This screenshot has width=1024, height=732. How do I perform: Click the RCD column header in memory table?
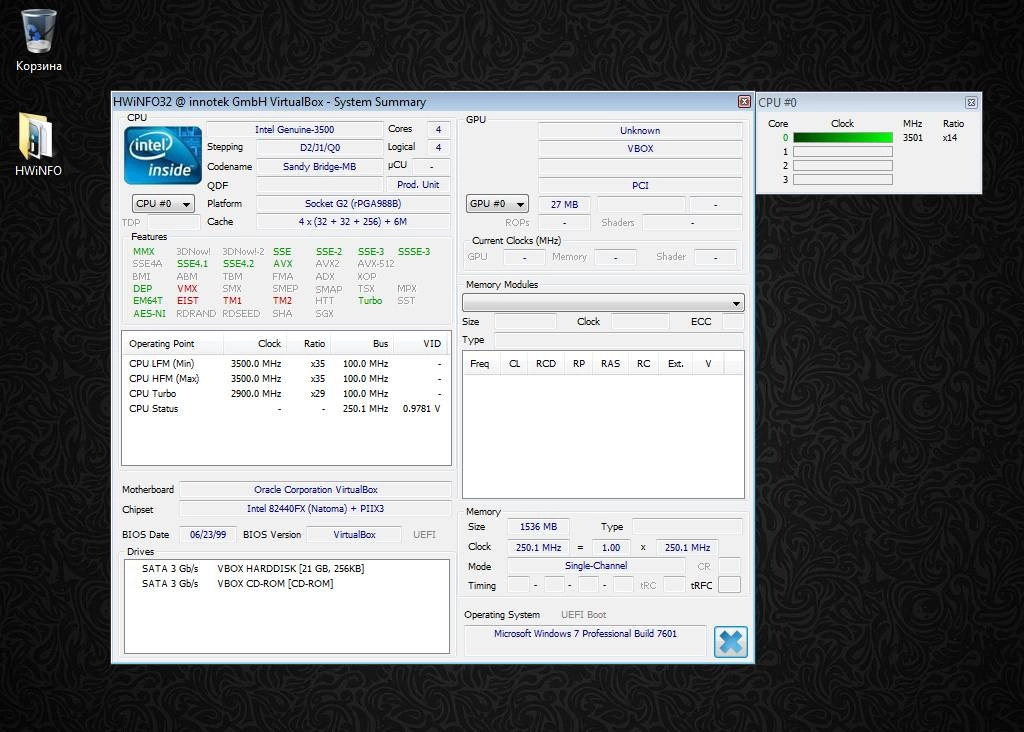point(546,364)
